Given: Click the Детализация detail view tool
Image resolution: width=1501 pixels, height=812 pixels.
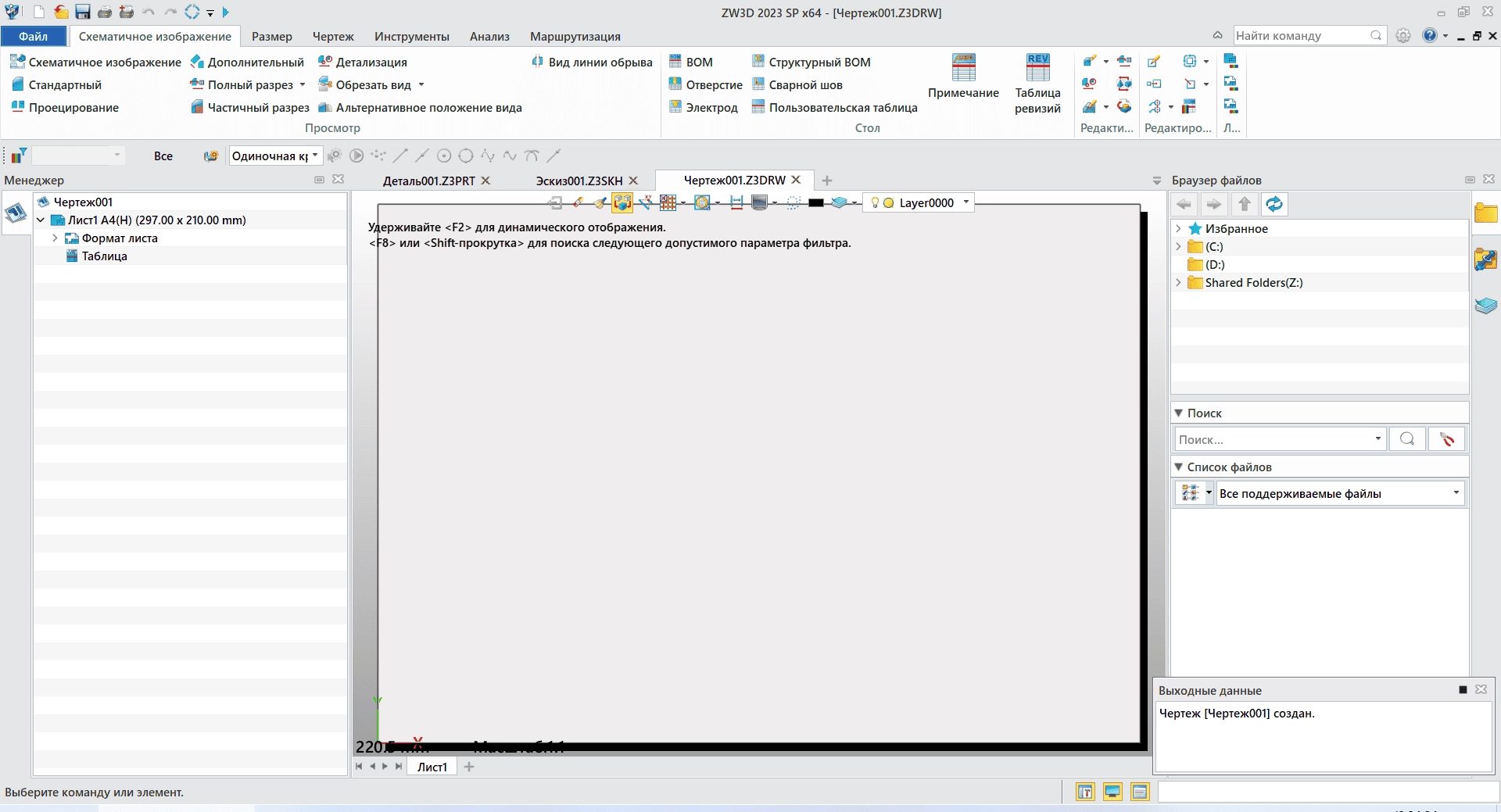Looking at the screenshot, I should pyautogui.click(x=363, y=62).
